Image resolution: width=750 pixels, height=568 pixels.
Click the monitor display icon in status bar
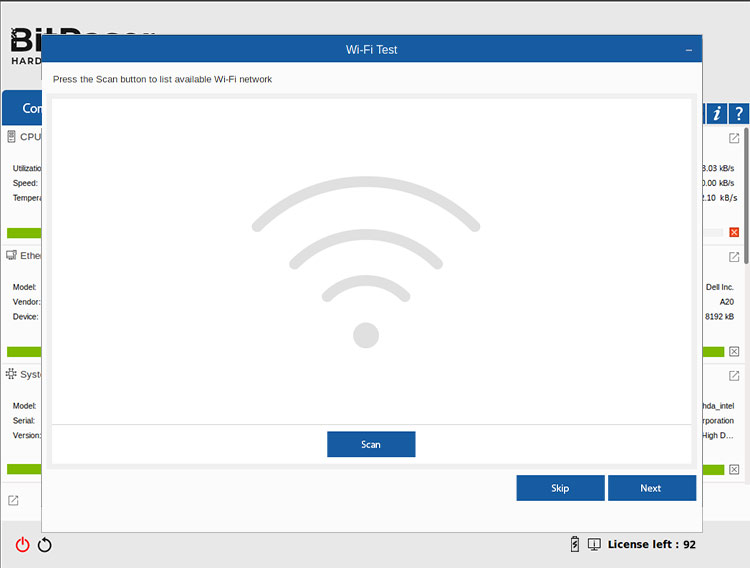click(x=594, y=544)
